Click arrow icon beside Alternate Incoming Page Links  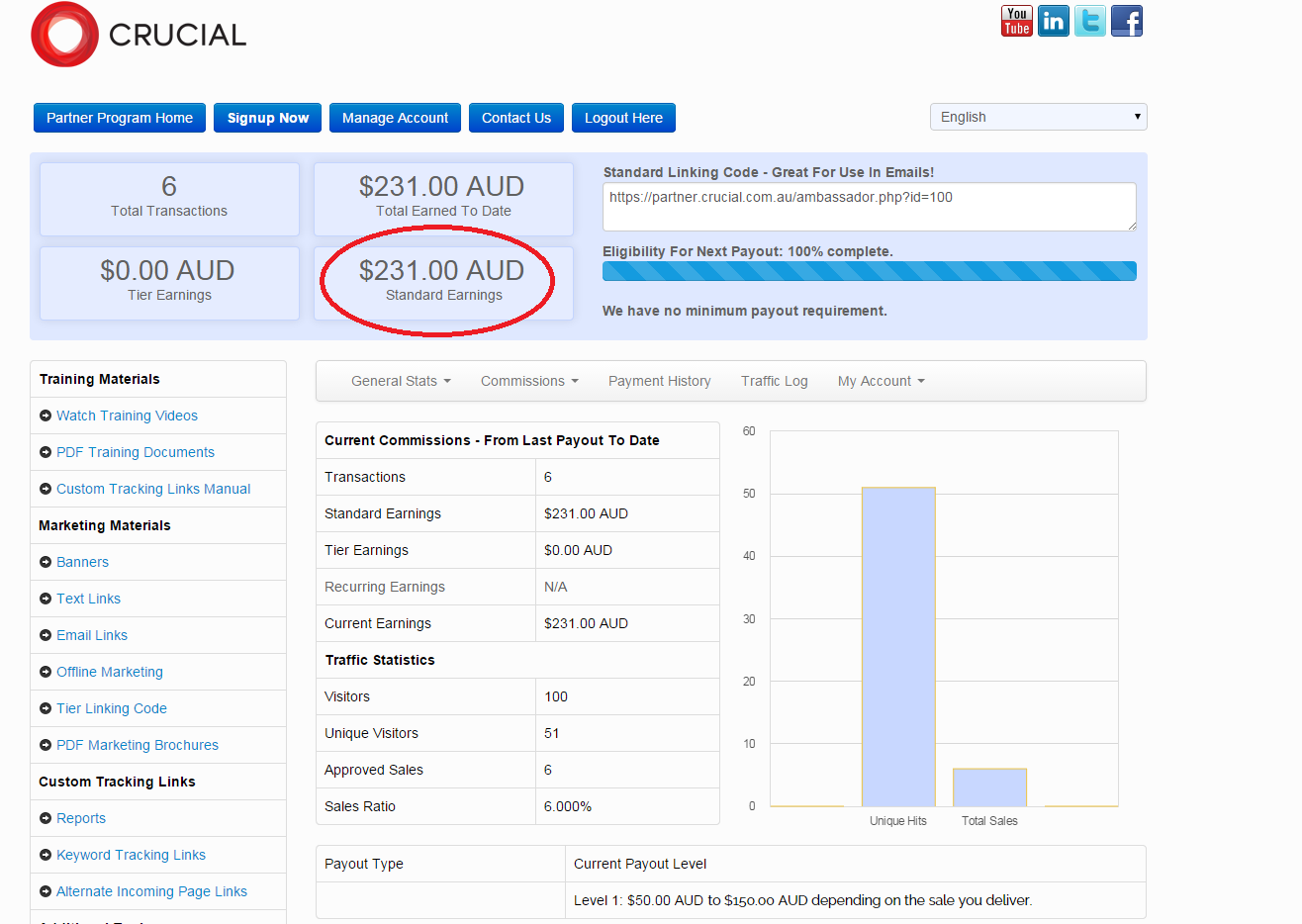(x=46, y=891)
